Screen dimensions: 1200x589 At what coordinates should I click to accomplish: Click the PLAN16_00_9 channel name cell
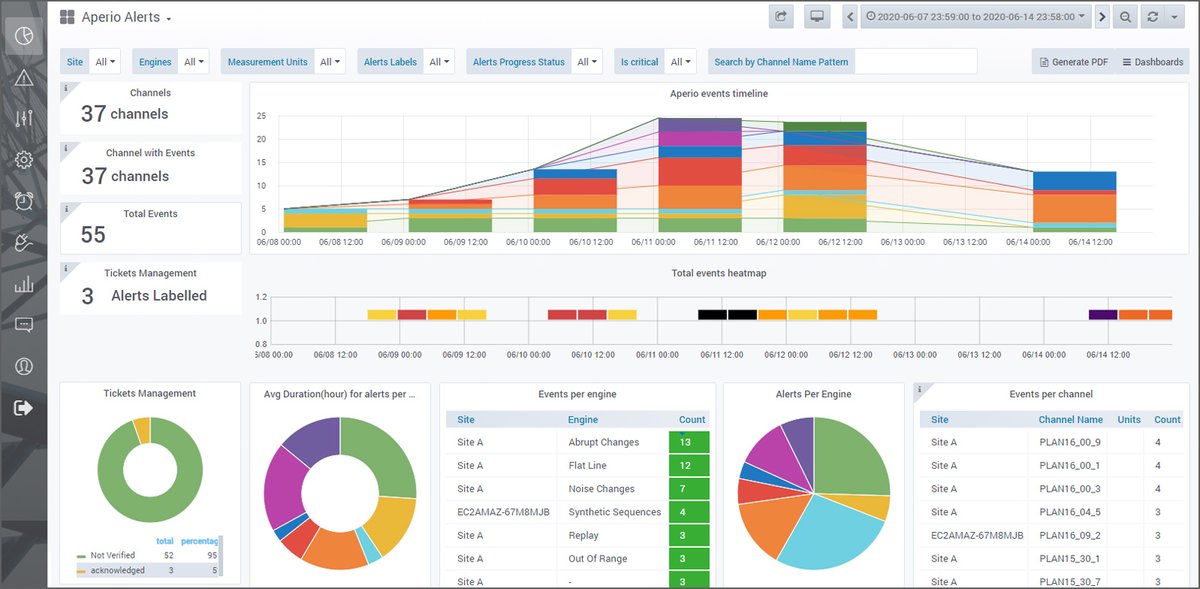point(1071,442)
